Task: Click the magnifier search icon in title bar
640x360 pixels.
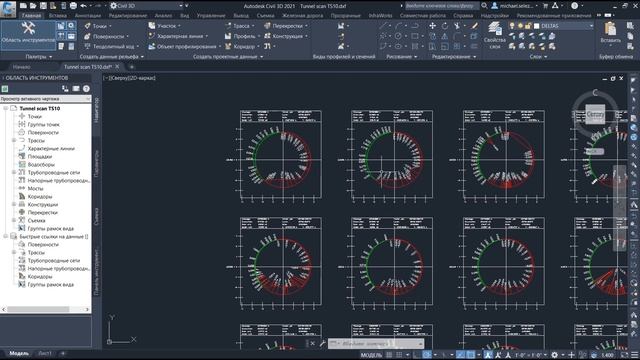Action: pos(484,6)
